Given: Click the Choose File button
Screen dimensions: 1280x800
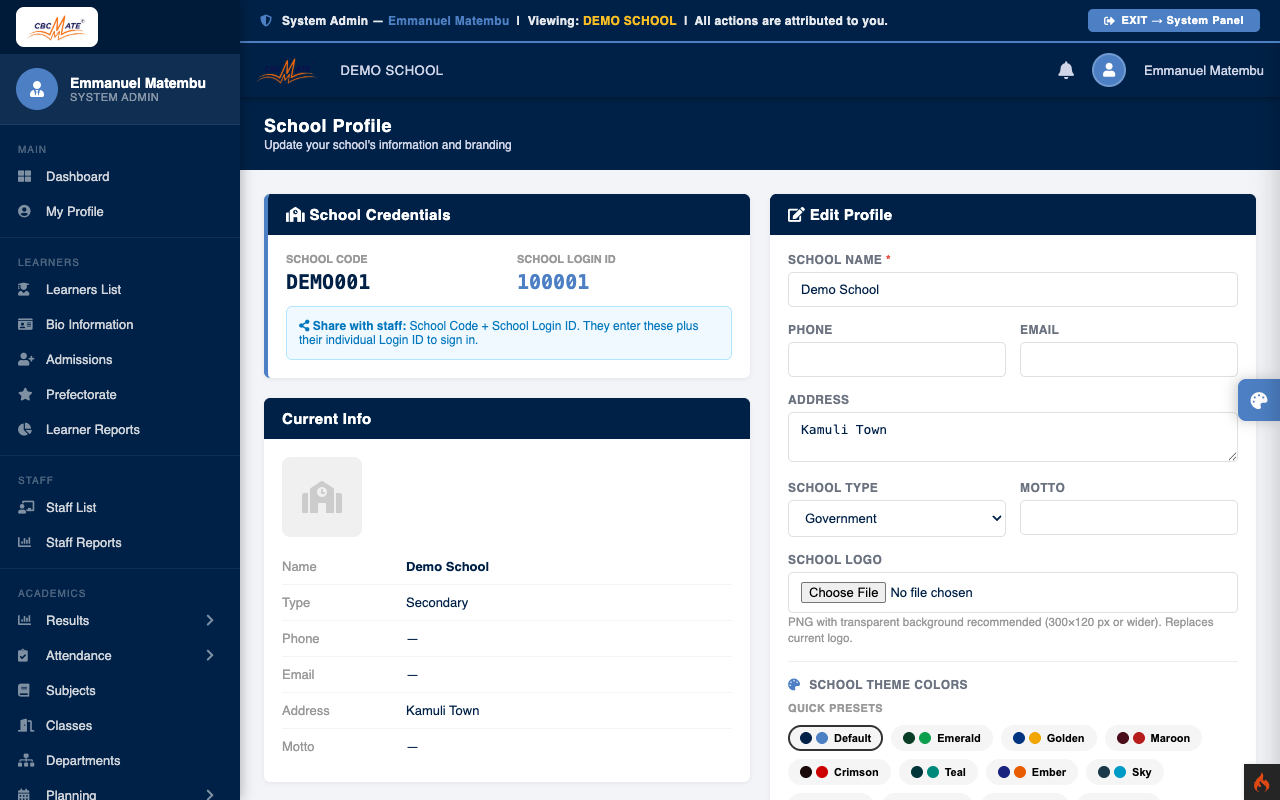Looking at the screenshot, I should click(844, 592).
